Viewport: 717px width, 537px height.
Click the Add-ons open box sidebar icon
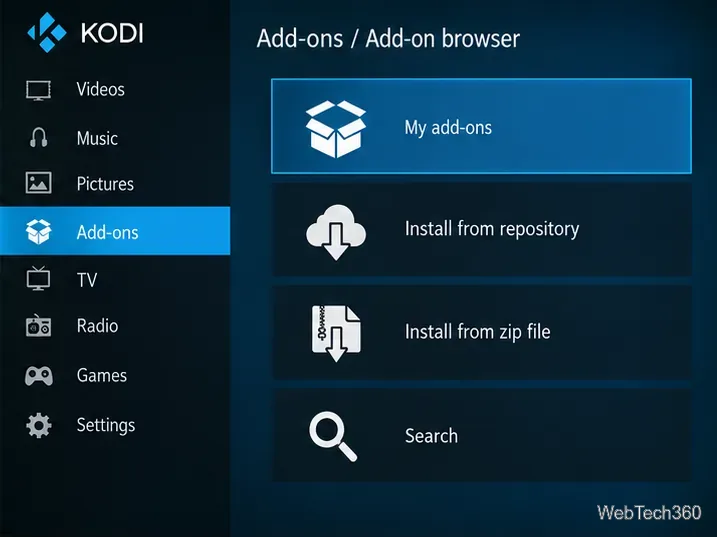38,231
